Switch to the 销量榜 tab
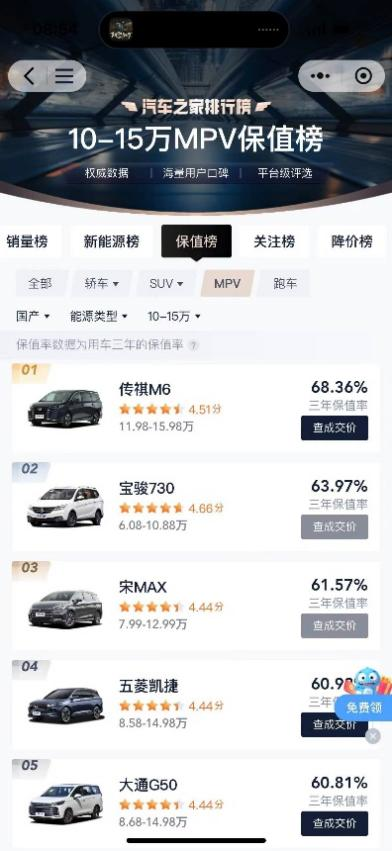This screenshot has width=392, height=851. click(x=27, y=242)
